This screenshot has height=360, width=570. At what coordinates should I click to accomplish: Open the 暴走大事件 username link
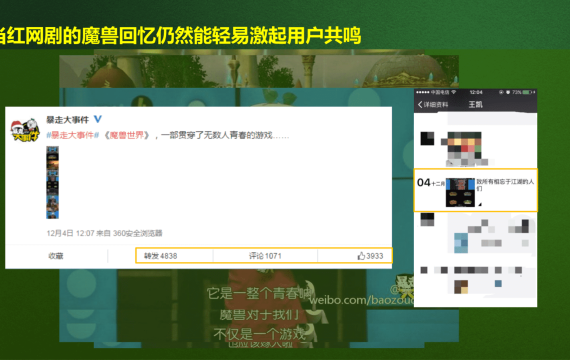[68, 119]
